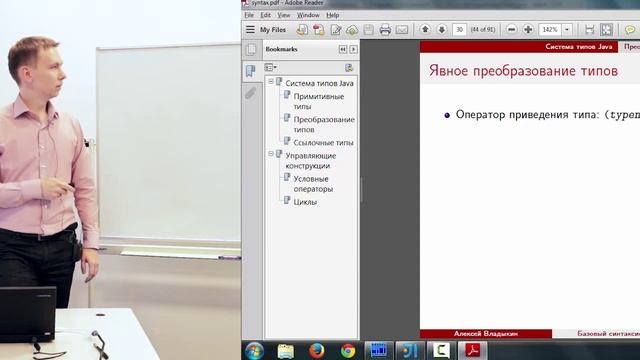
Task: Select the Преобразование типов bookmark
Action: click(x=324, y=124)
